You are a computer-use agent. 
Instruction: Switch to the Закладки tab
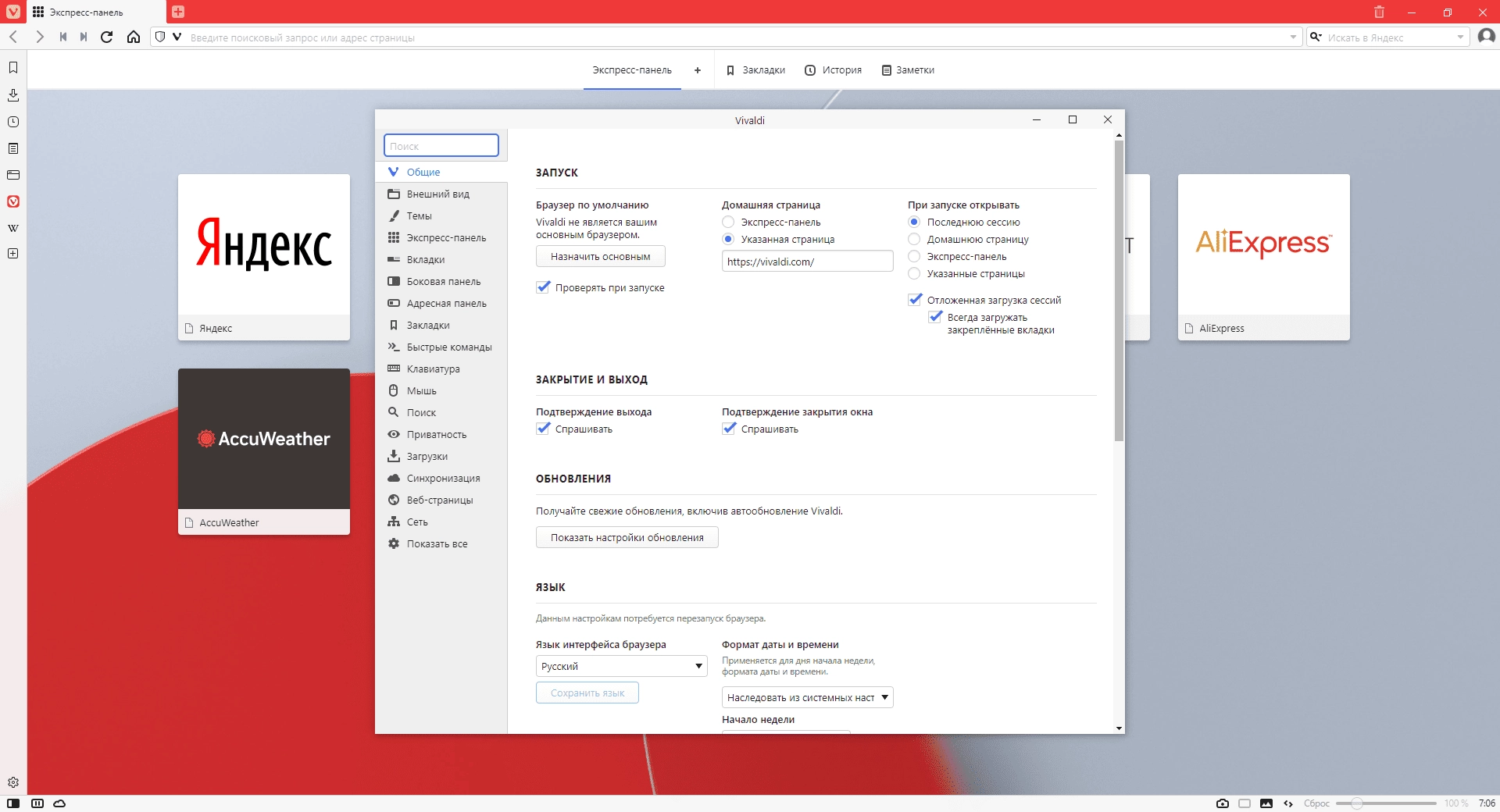tap(755, 70)
